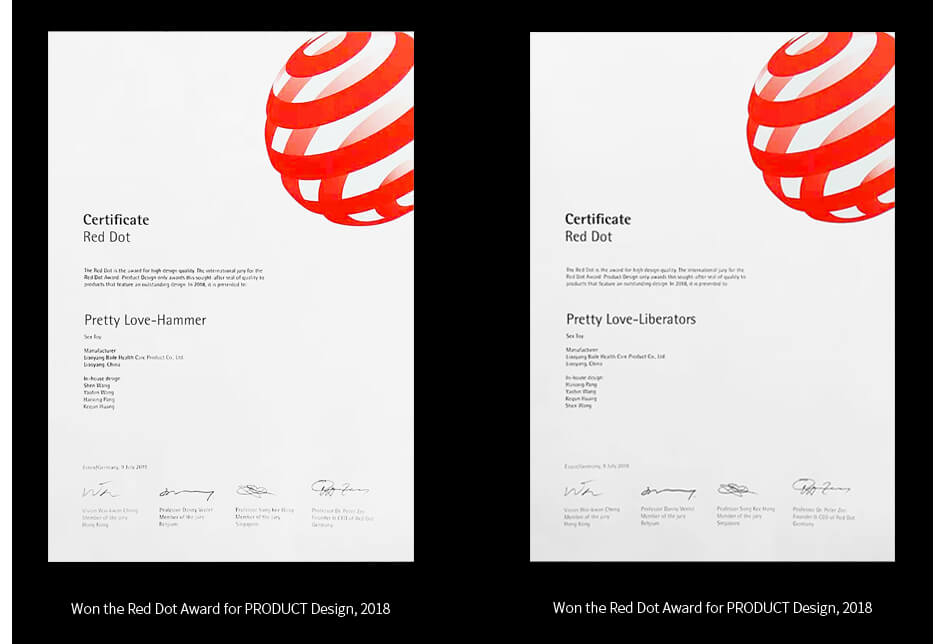Click the left caption 'Won the Red Dot Award'
The height and width of the screenshot is (644, 945).
tap(230, 608)
